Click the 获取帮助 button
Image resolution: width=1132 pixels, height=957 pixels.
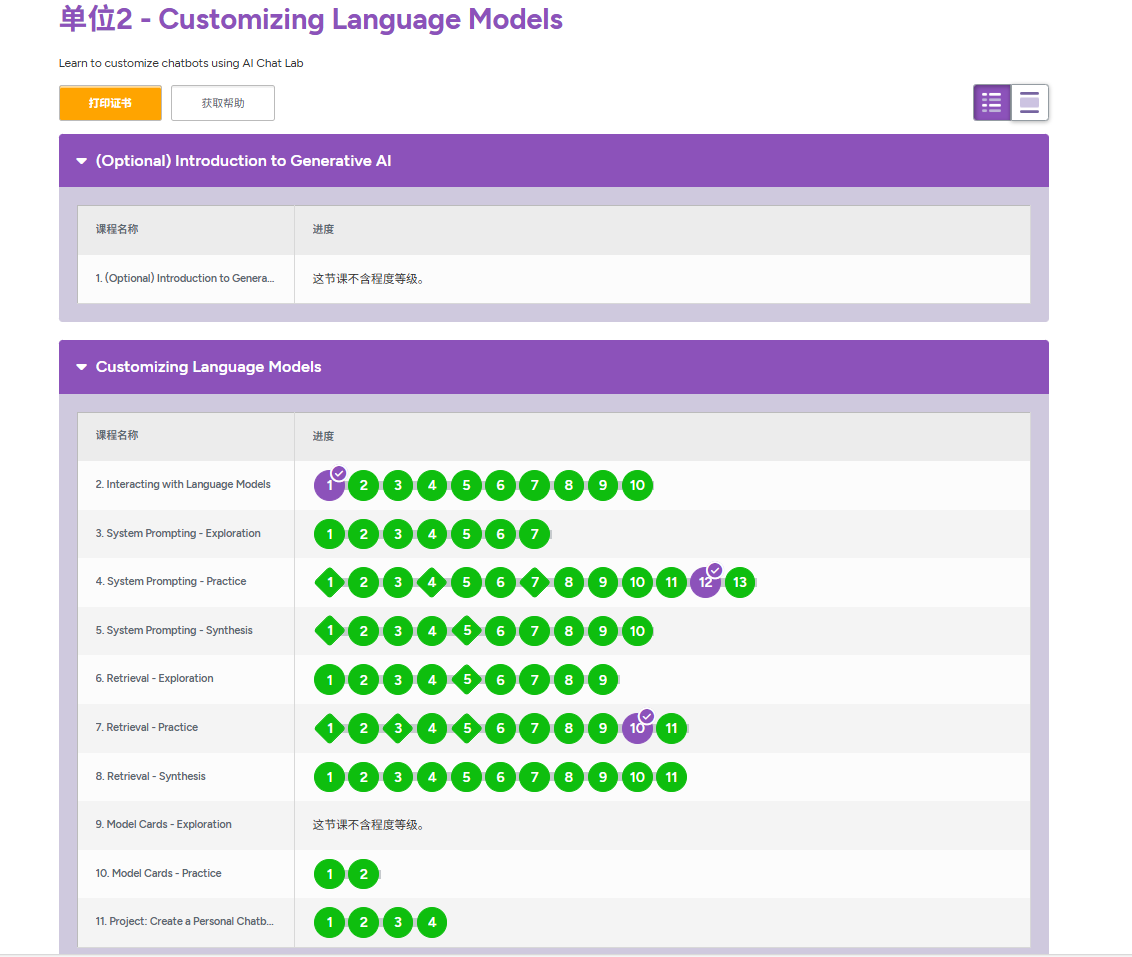point(223,103)
